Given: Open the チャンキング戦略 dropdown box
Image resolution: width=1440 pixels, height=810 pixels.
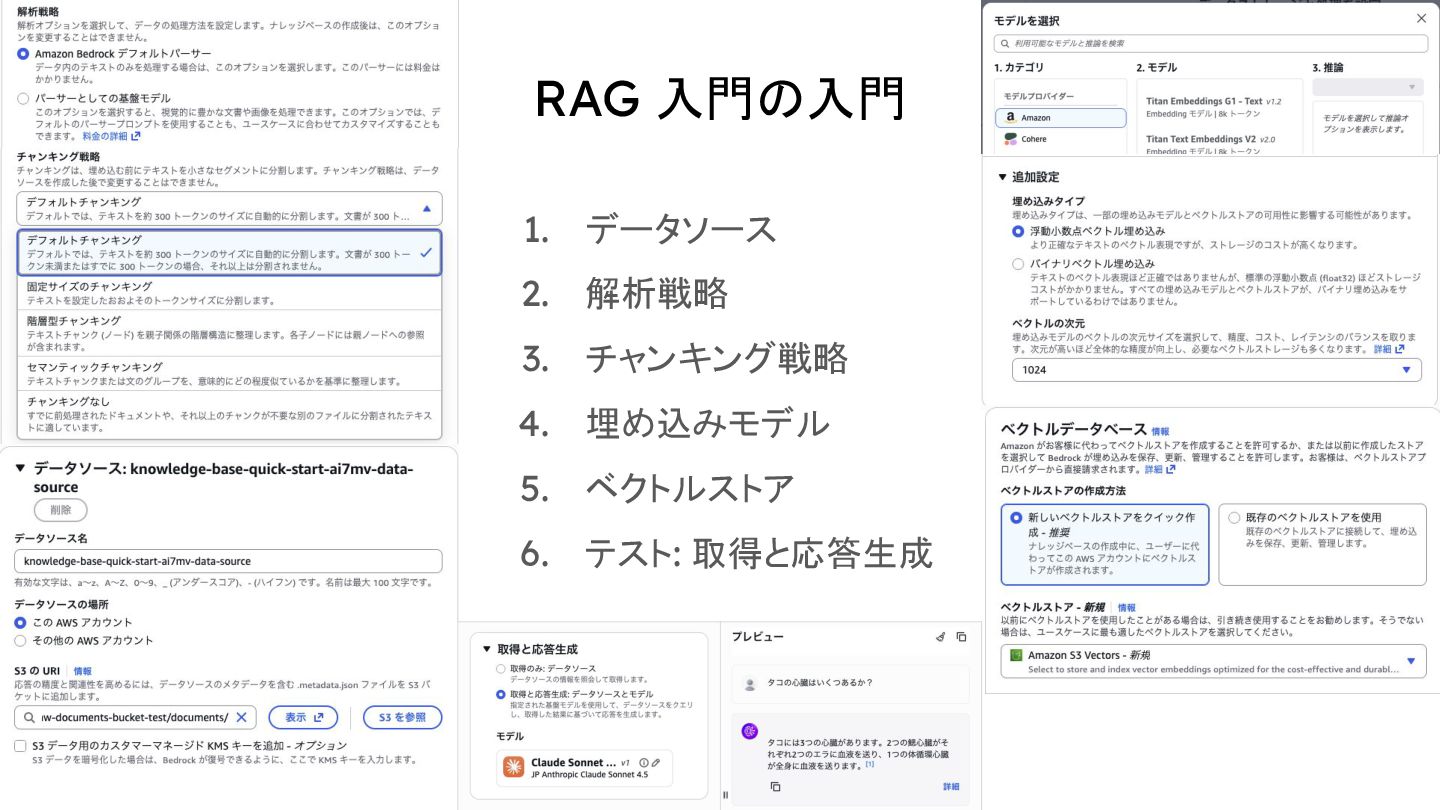Looking at the screenshot, I should [229, 208].
